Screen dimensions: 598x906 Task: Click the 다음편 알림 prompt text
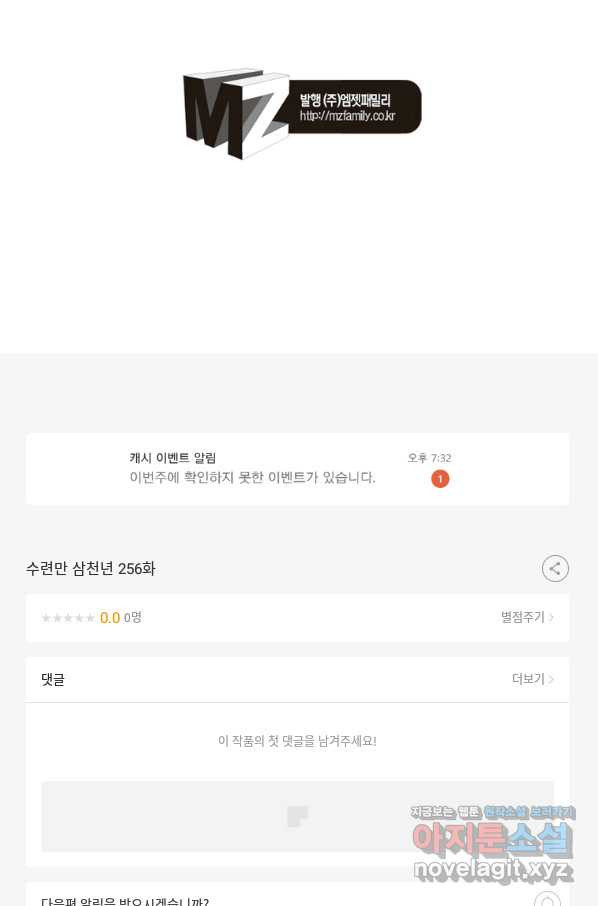pyautogui.click(x=125, y=901)
